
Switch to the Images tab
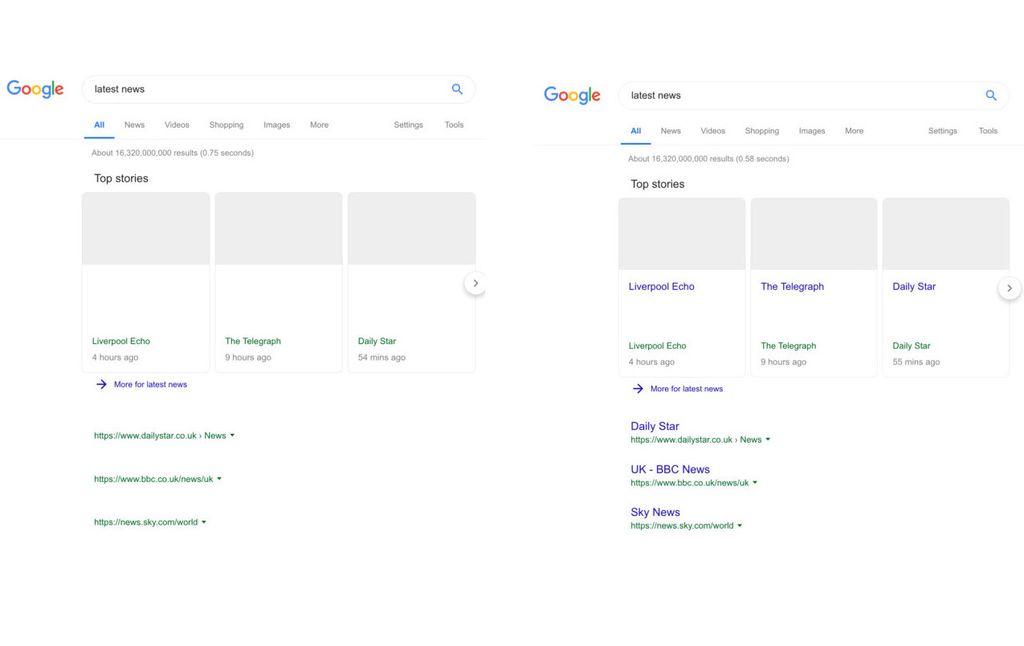[276, 125]
